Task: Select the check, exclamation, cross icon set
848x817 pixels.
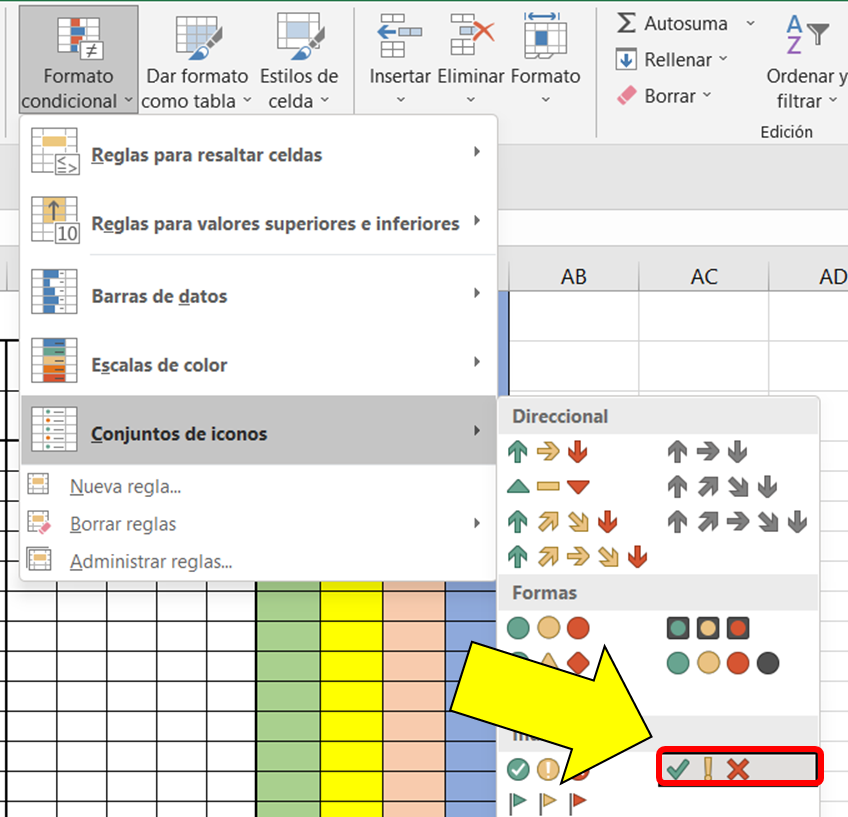Action: pos(739,768)
